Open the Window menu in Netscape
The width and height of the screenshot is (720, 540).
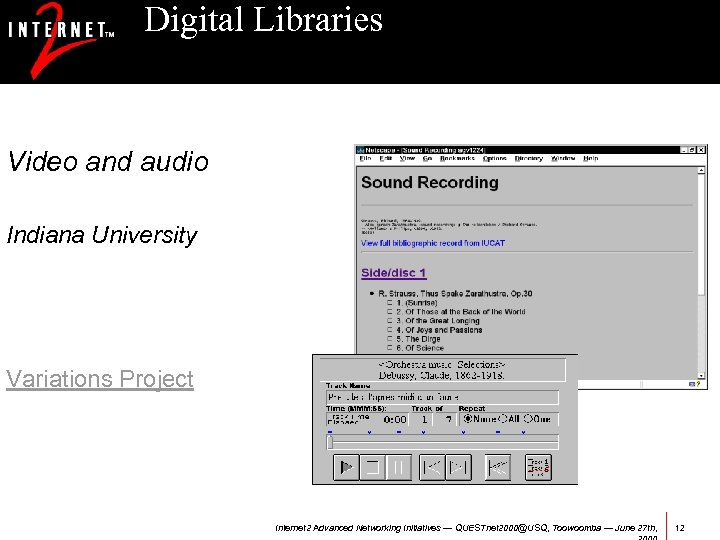[563, 158]
